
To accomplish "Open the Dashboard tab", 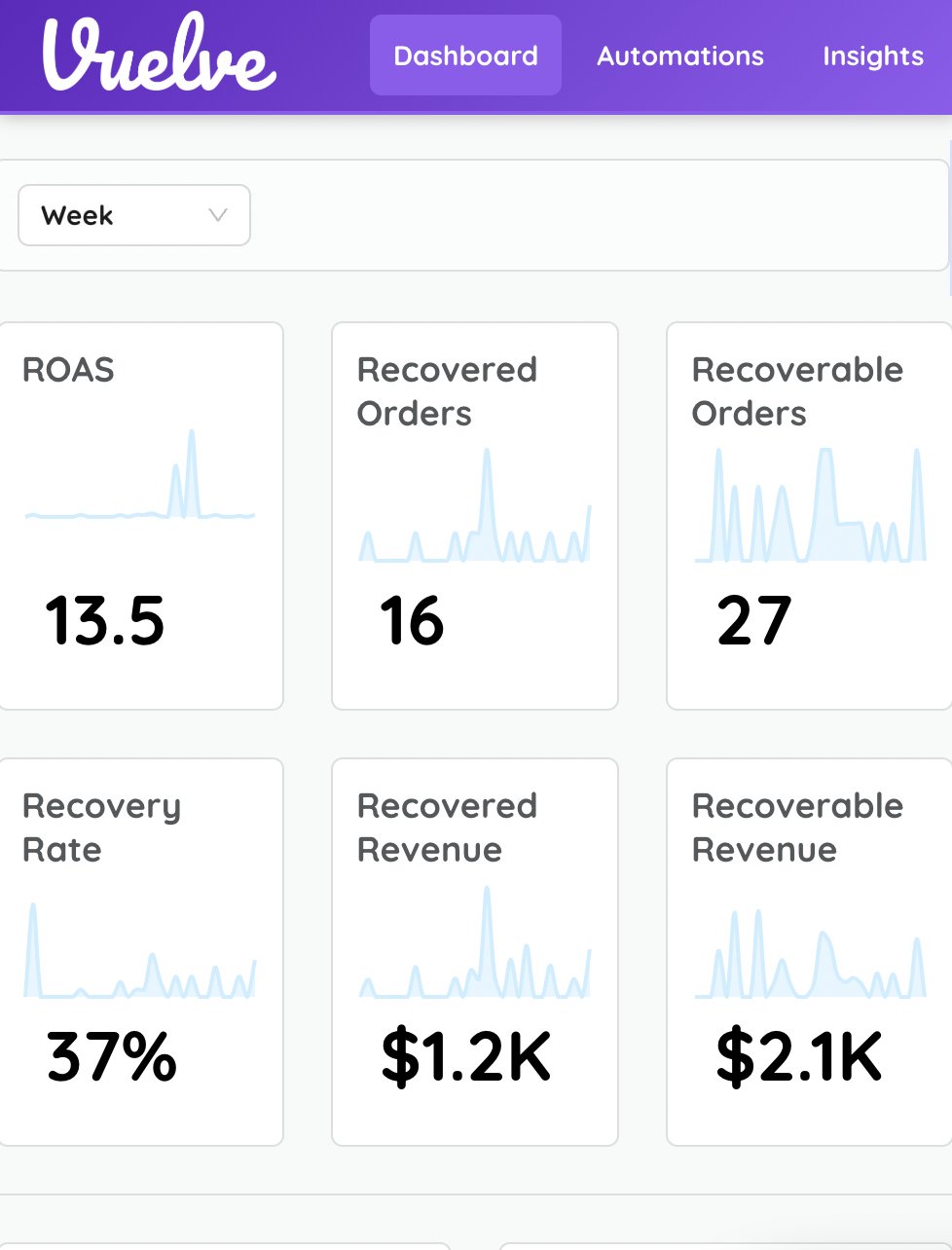I will (x=465, y=55).
